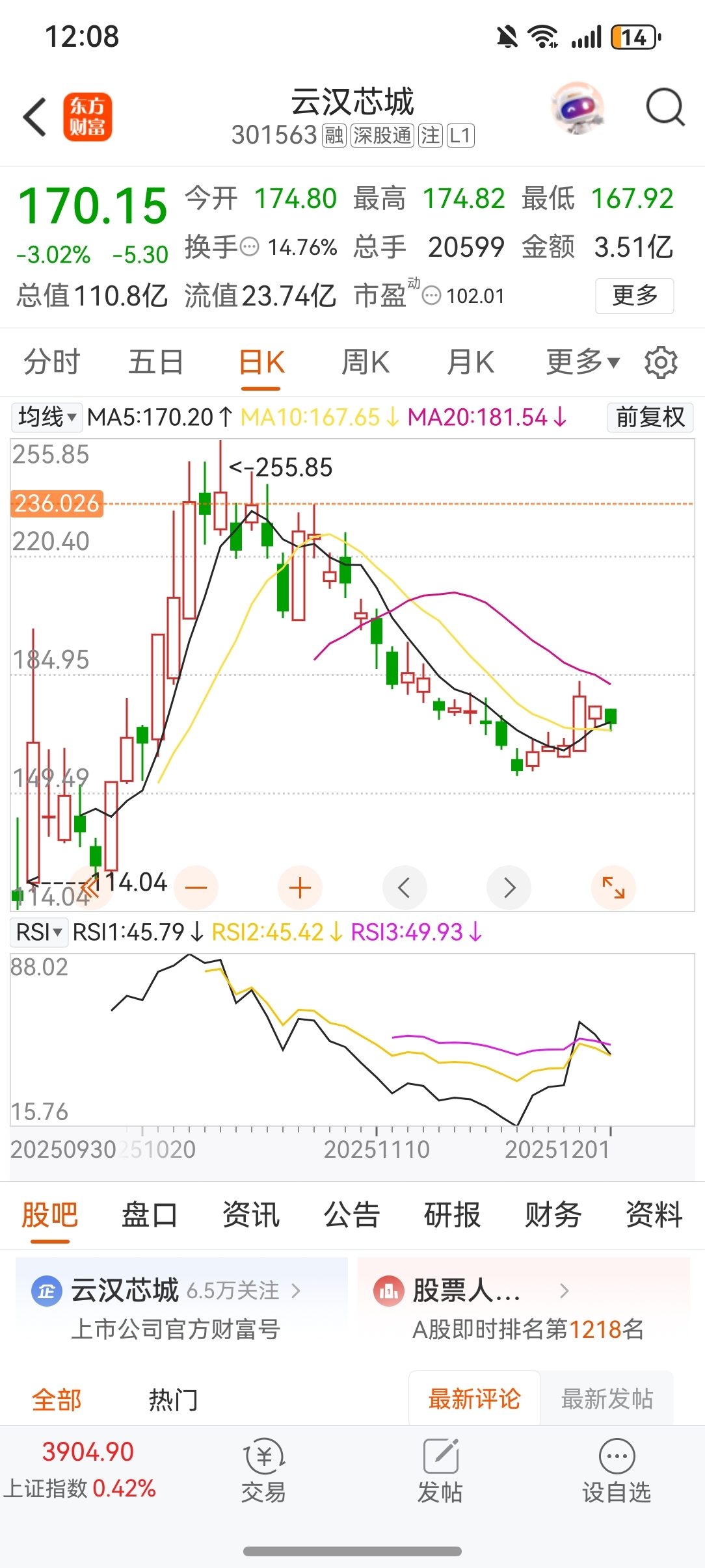Tap the muted bell status icon
705x1568 pixels.
coord(507,37)
